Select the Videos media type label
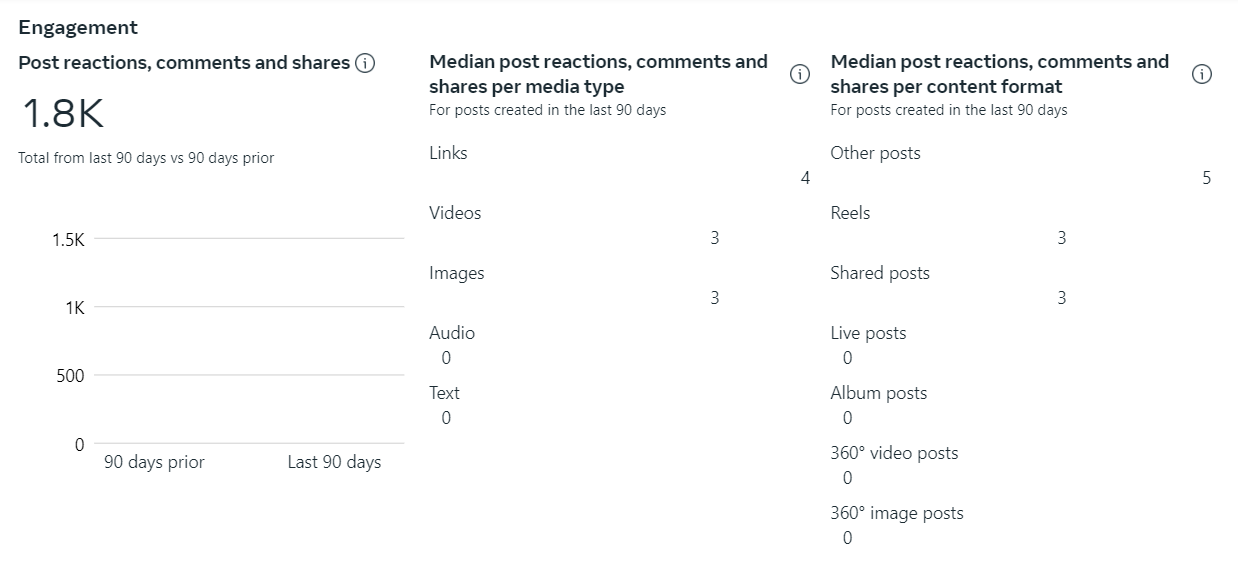 [455, 213]
